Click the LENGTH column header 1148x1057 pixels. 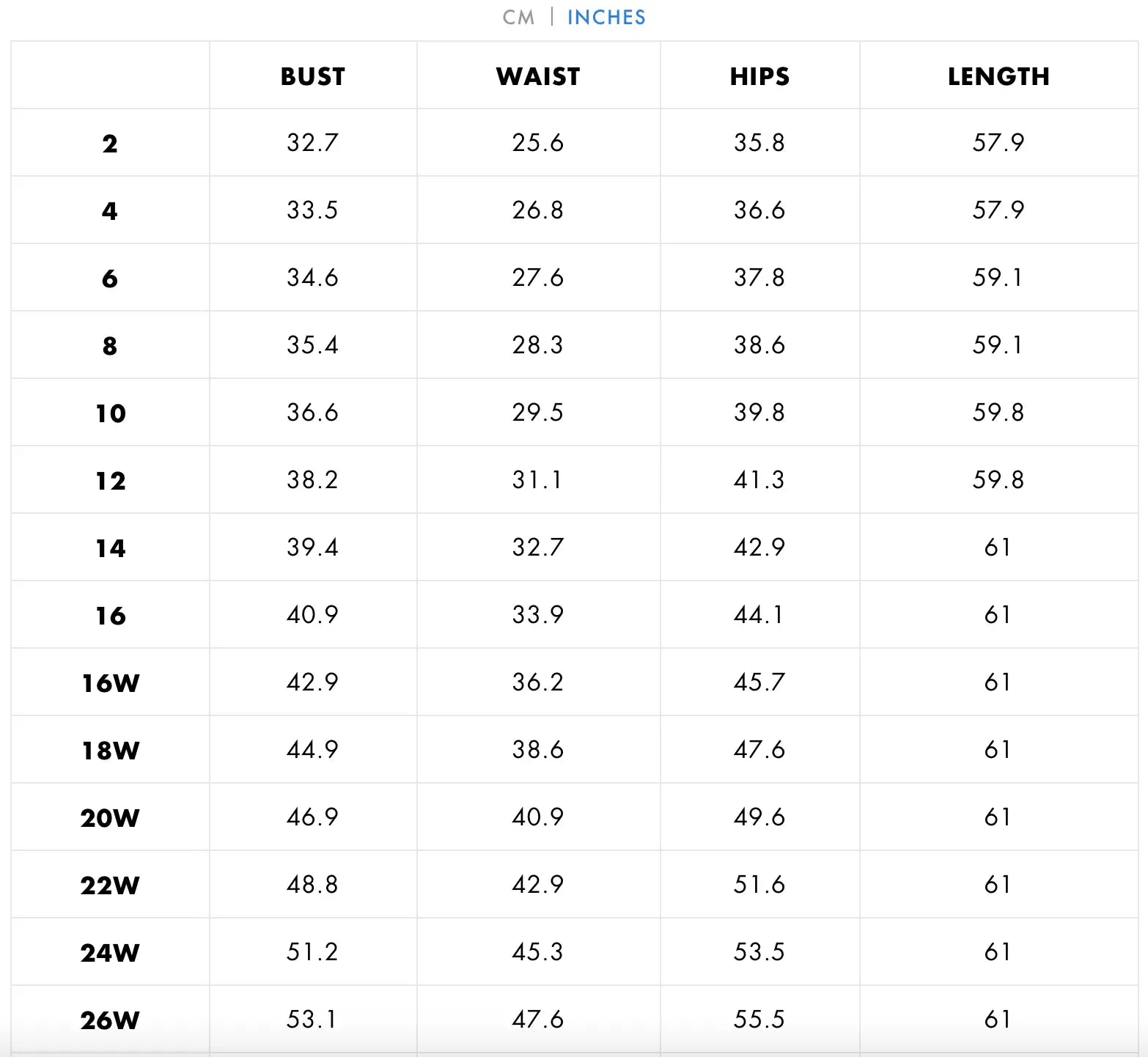pyautogui.click(x=998, y=76)
